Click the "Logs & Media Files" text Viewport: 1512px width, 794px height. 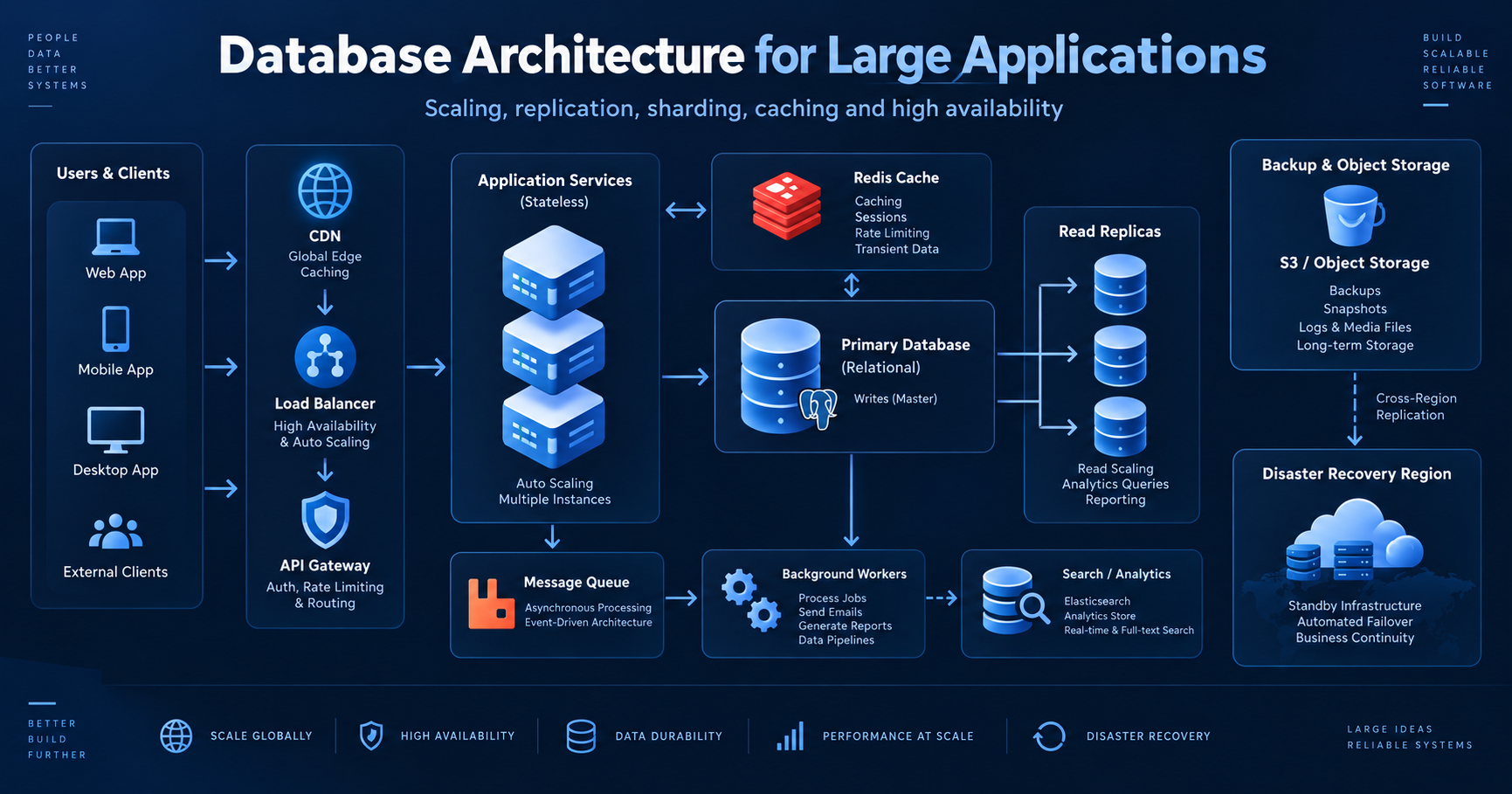coord(1355,328)
